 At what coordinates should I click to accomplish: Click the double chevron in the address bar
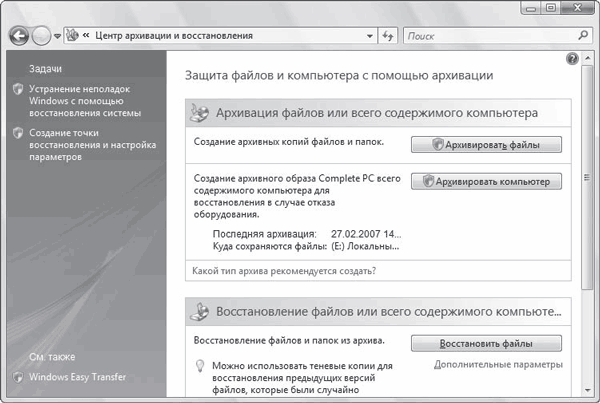point(87,36)
